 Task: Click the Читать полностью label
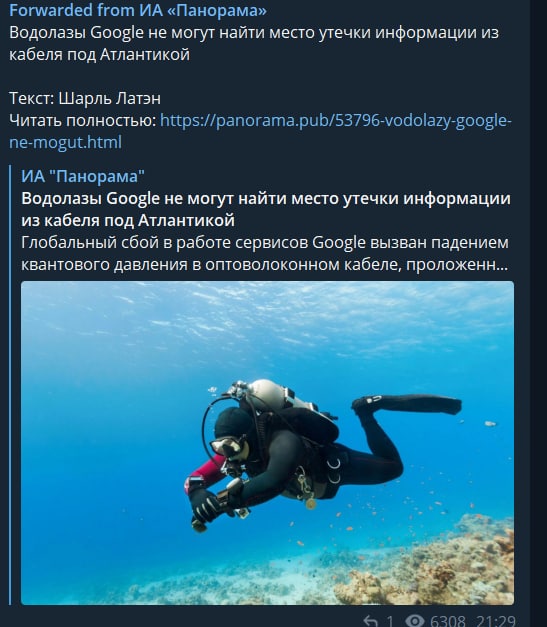click(x=82, y=120)
